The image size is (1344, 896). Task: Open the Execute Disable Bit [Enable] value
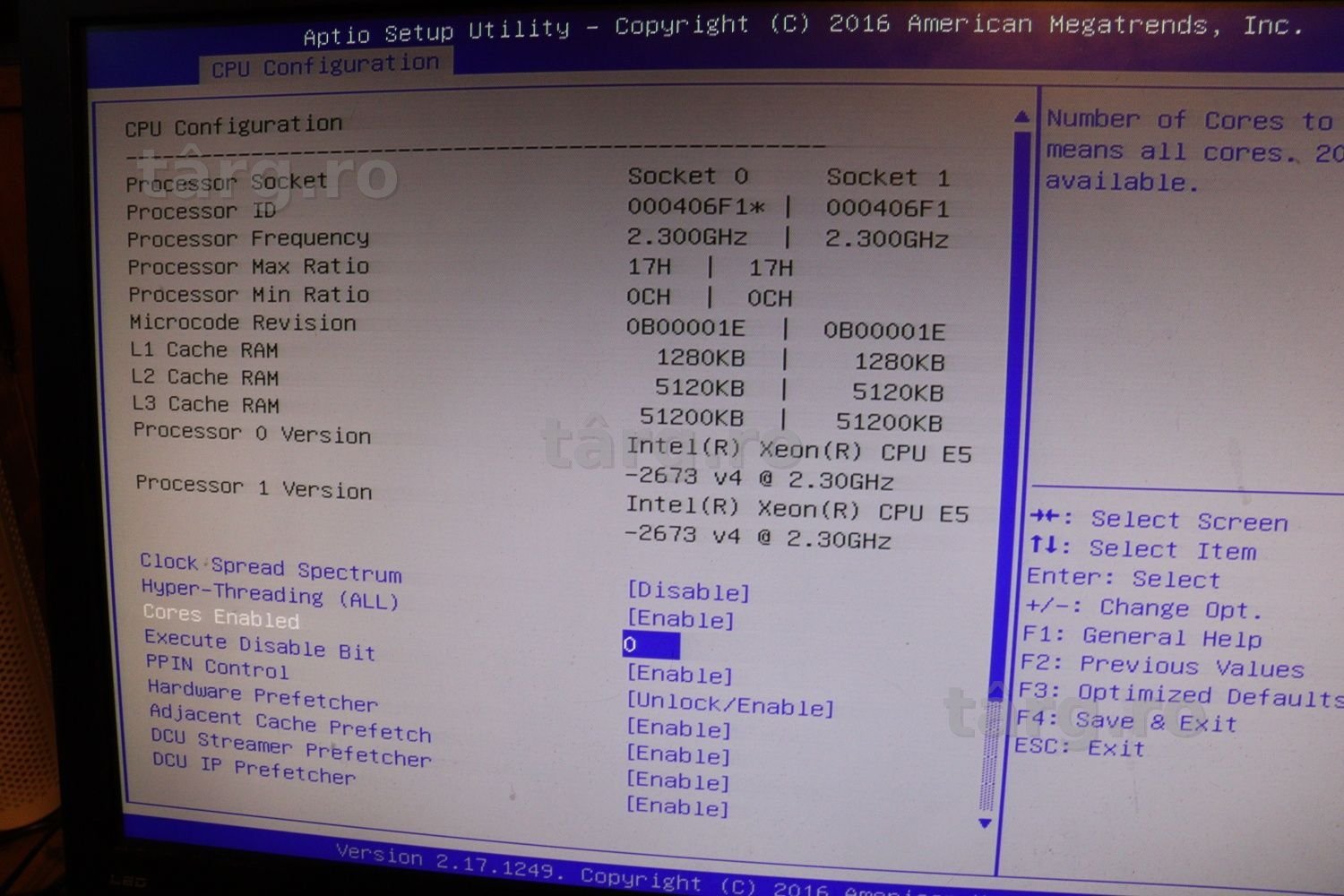tap(680, 674)
